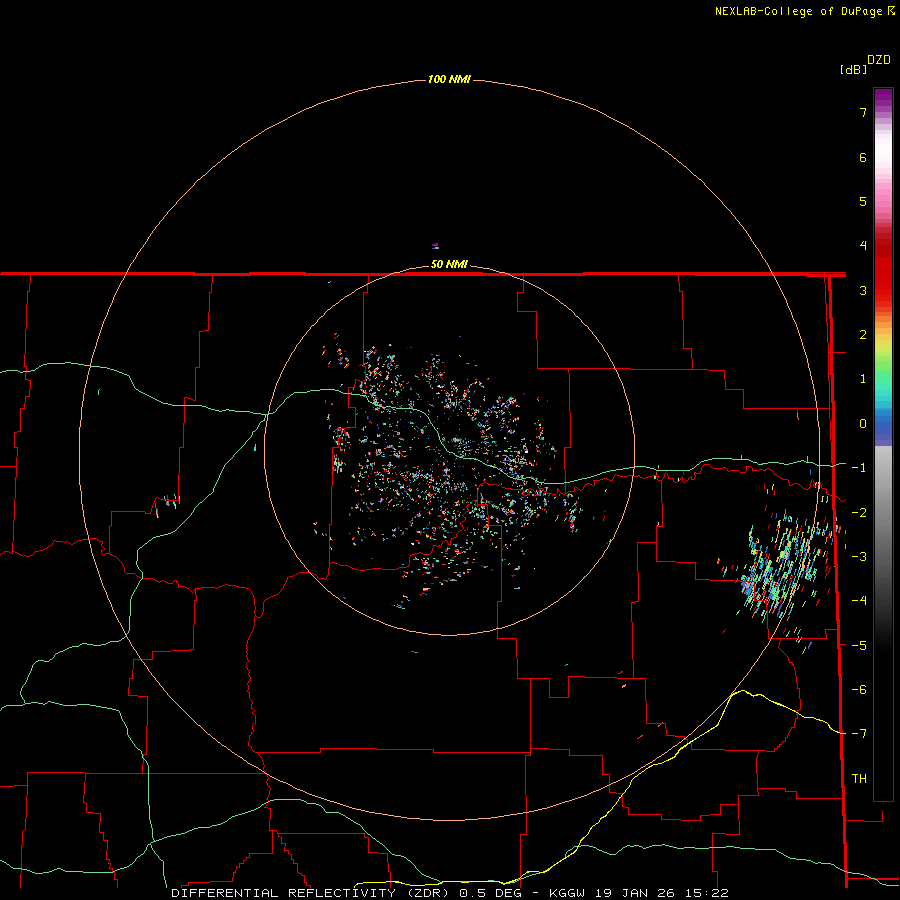The height and width of the screenshot is (900, 900).
Task: Click the -3 dB scale value
Action: coord(859,557)
